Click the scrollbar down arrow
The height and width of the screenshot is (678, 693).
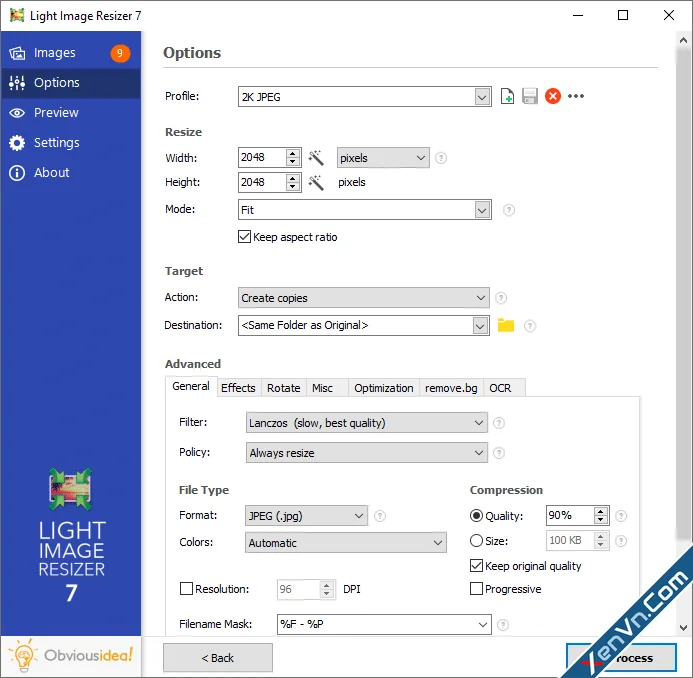pos(683,628)
